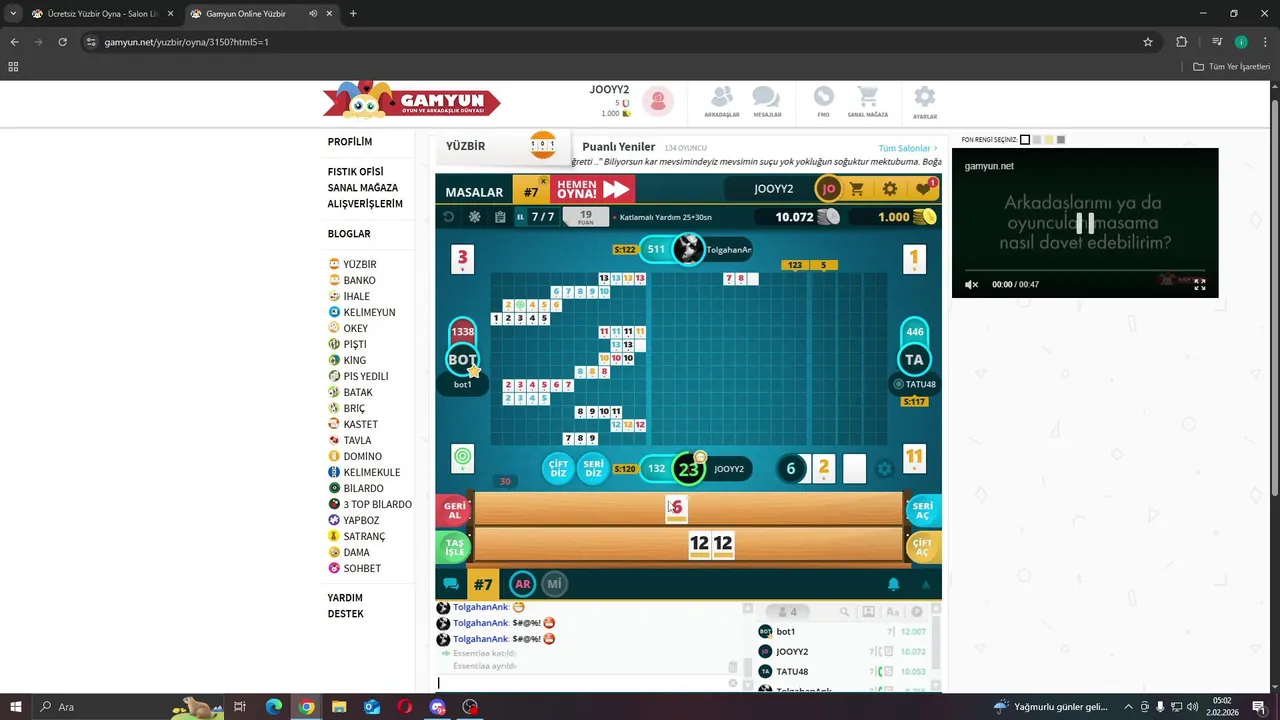
Task: Unmute the ad video
Action: 971,285
